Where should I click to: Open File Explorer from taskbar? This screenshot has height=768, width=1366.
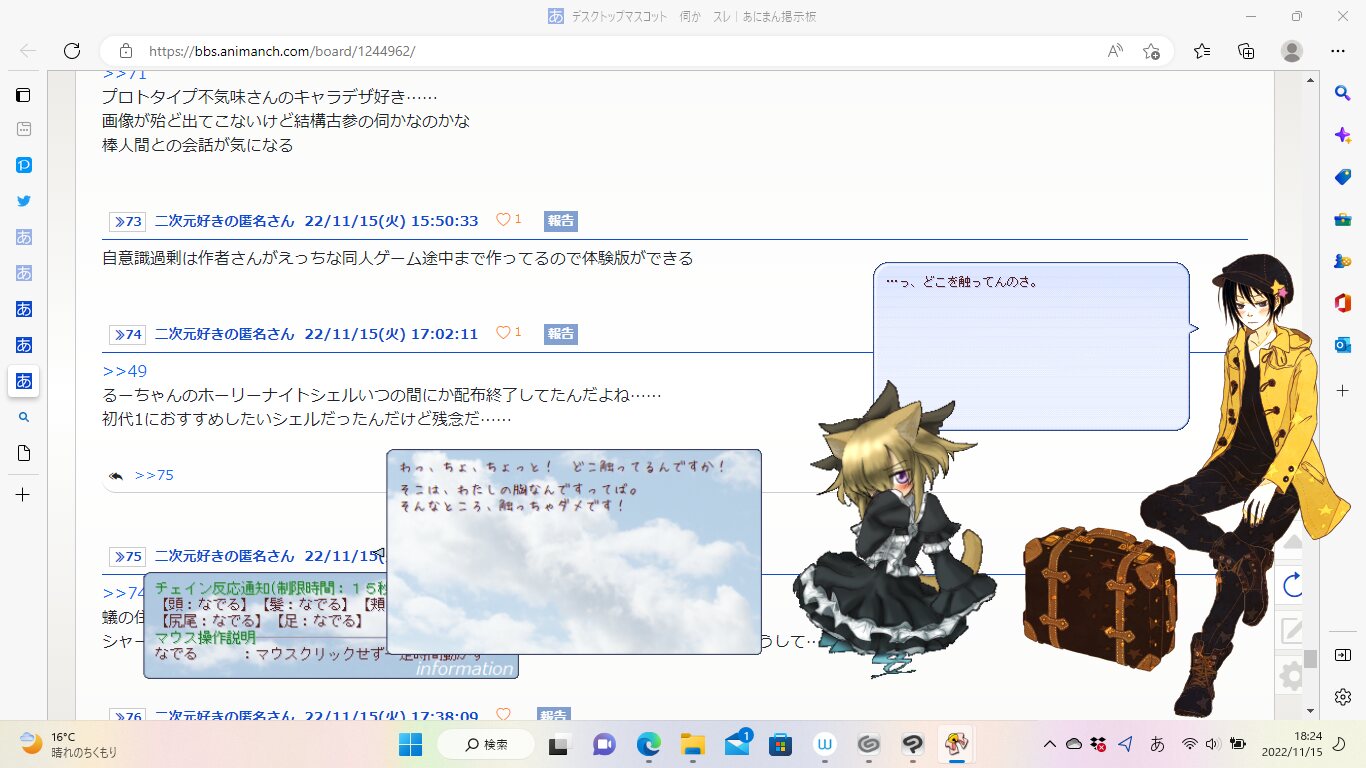click(x=693, y=744)
